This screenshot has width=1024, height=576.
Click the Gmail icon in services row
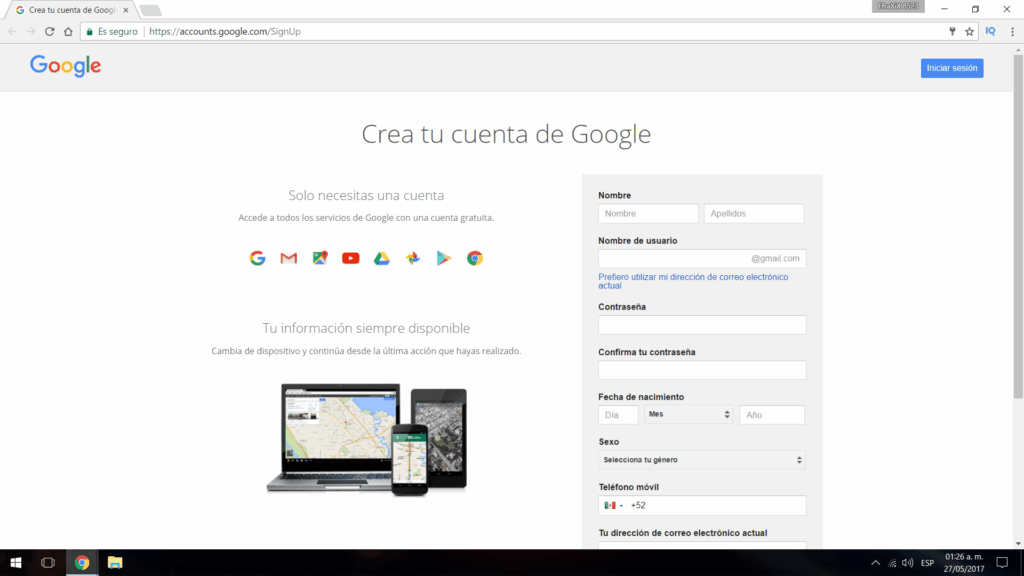[x=289, y=258]
